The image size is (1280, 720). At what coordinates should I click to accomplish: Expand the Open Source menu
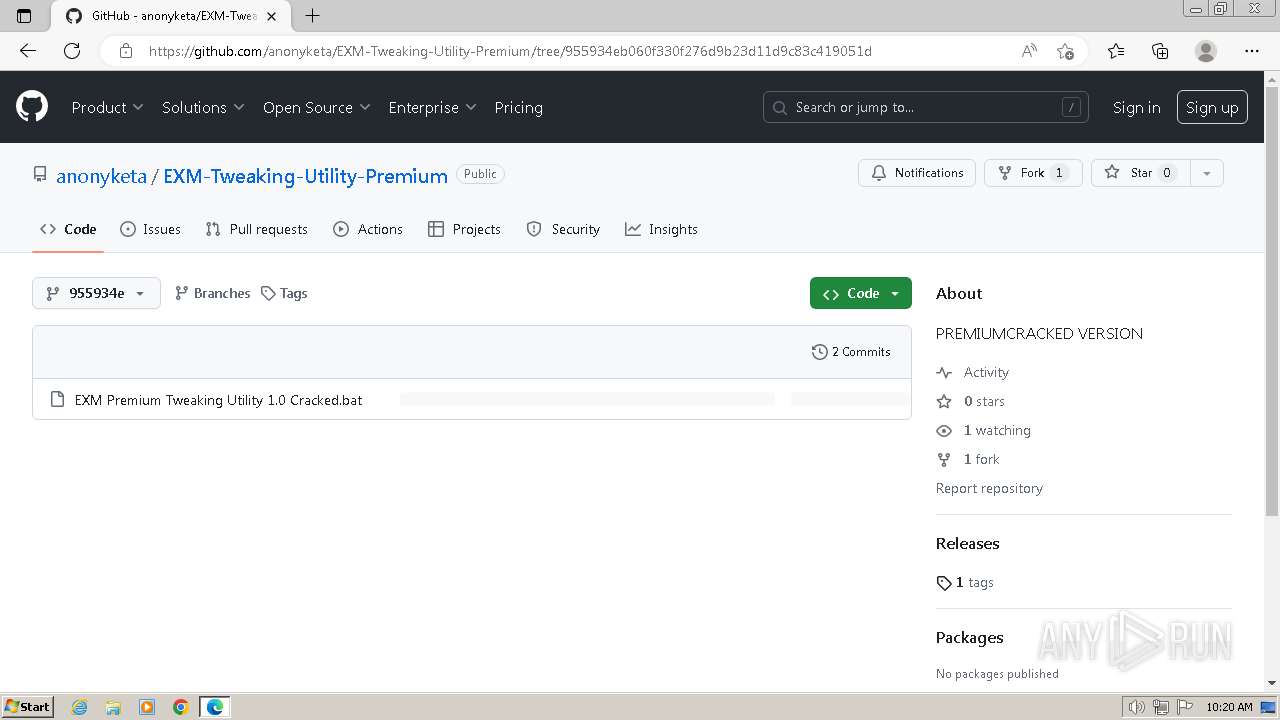point(317,108)
